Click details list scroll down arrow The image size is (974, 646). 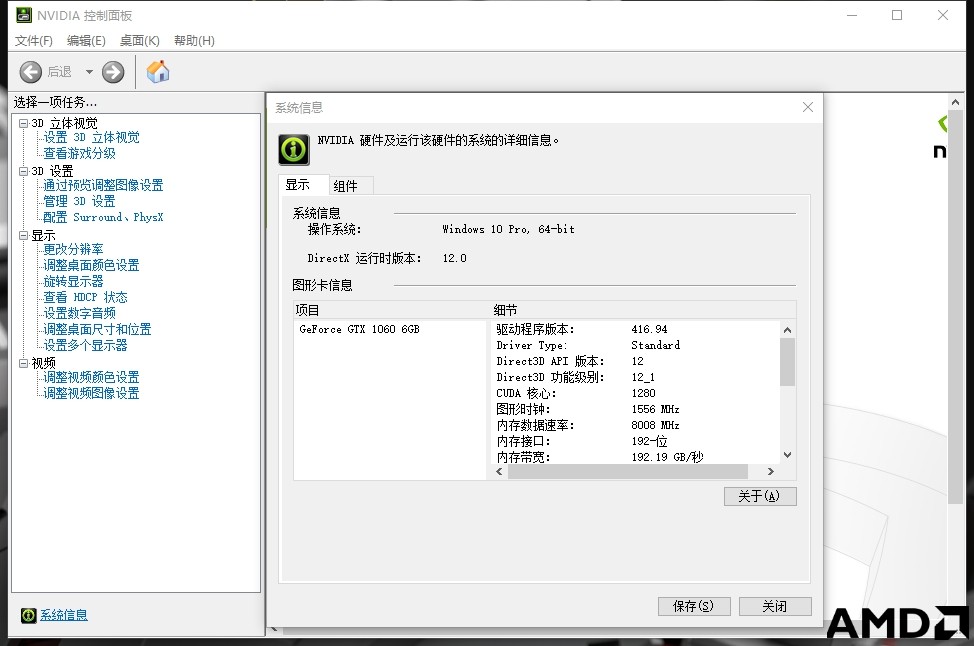788,455
